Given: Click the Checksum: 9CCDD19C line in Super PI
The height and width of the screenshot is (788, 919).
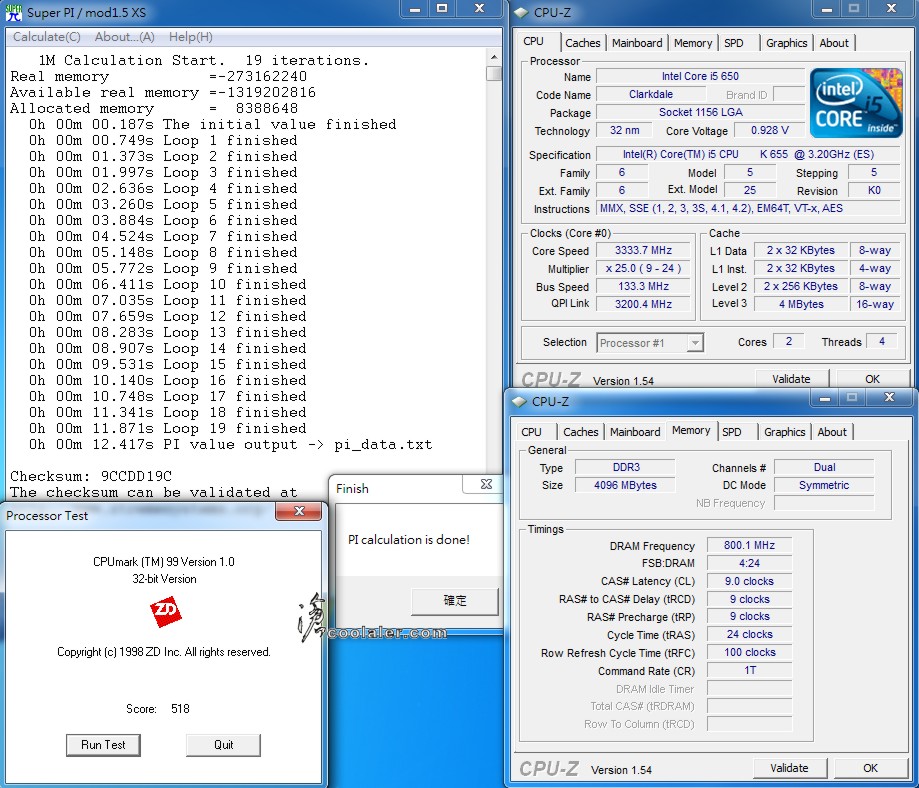Looking at the screenshot, I should point(91,475).
